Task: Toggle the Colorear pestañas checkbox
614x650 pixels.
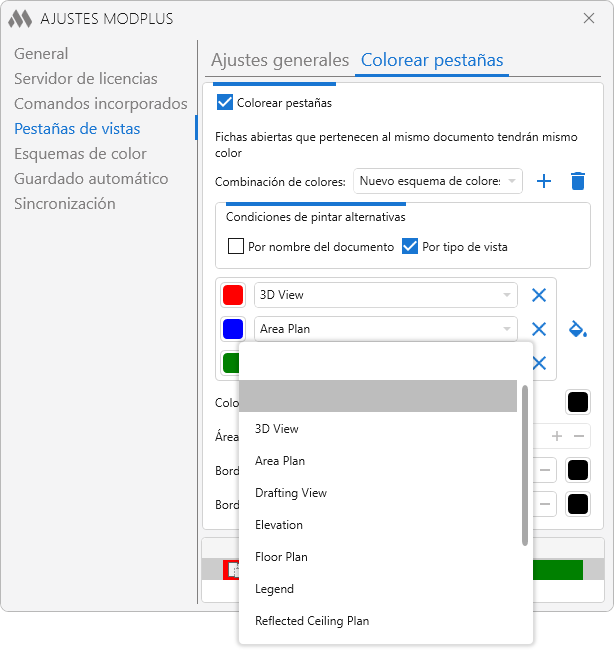Action: click(x=225, y=102)
